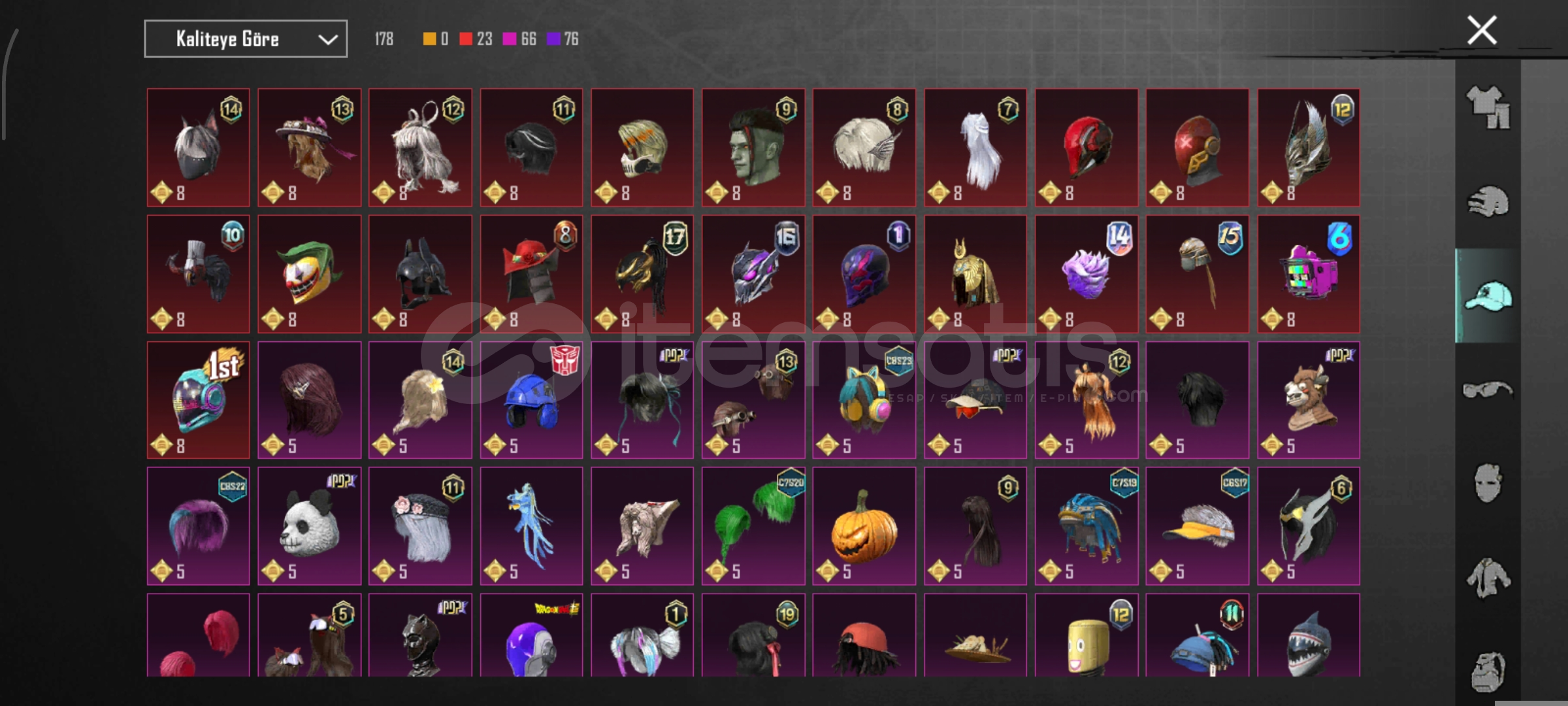Filter by the magenta rarity swatch
This screenshot has height=706, width=1568.
tap(510, 39)
